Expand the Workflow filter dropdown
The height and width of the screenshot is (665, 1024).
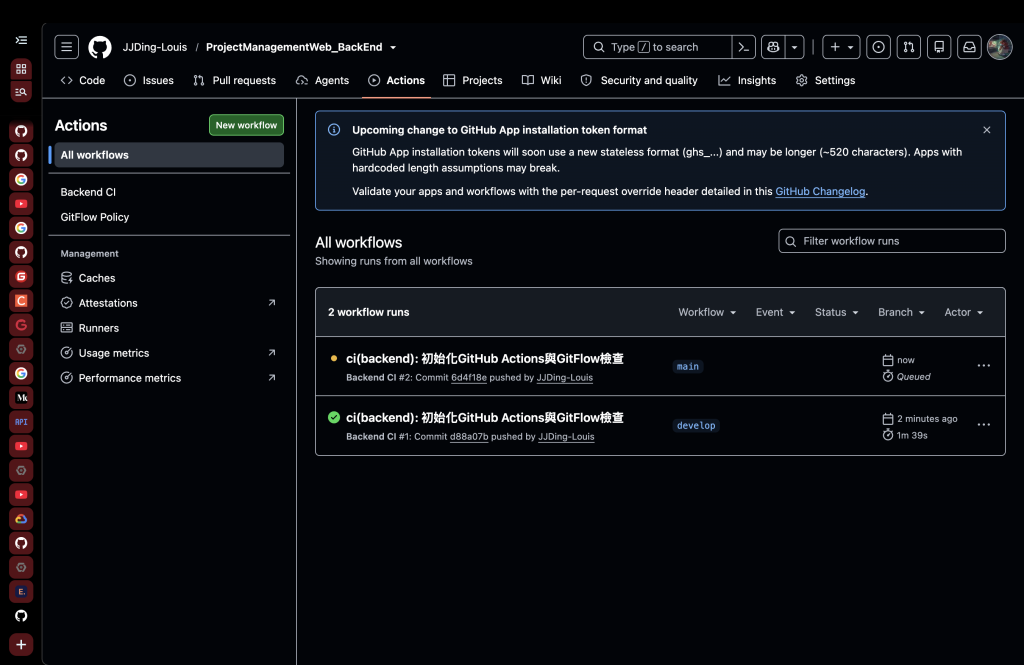coord(707,312)
